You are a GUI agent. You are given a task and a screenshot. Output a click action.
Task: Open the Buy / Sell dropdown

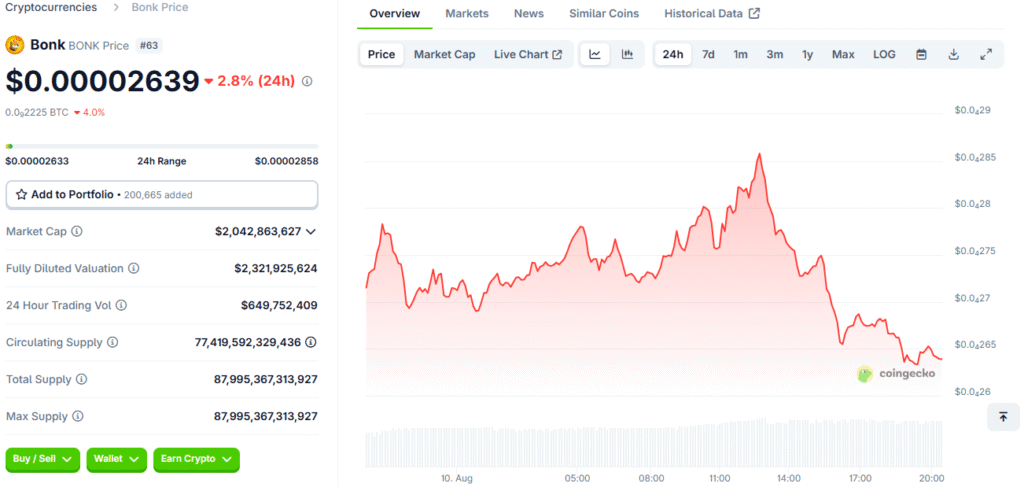[x=42, y=460]
